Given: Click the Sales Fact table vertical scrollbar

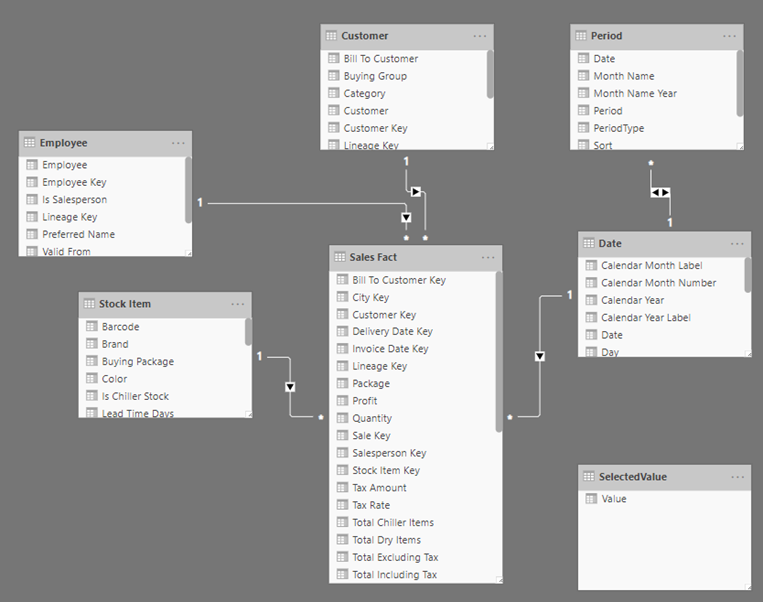Looking at the screenshot, I should coord(498,350).
